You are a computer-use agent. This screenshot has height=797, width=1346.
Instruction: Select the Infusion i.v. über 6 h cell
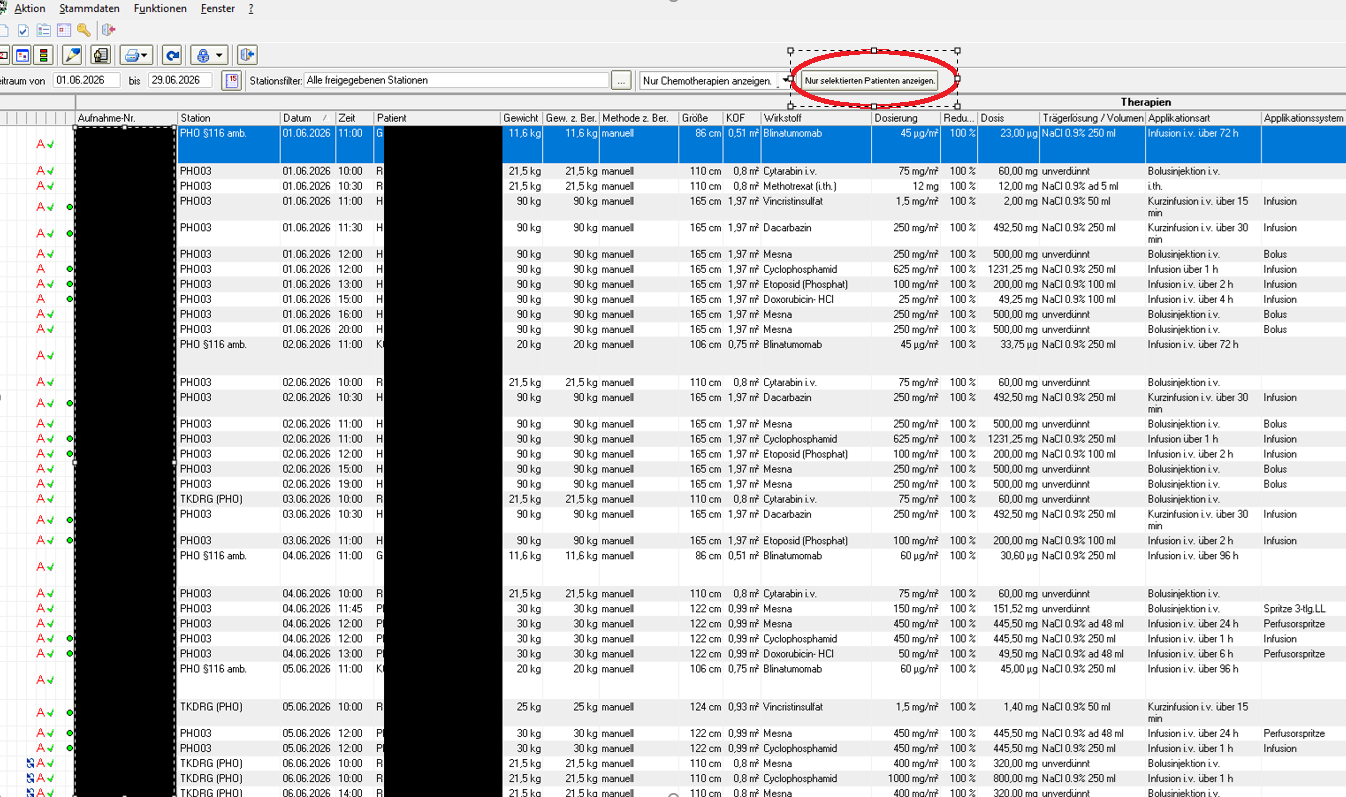pos(1203,654)
